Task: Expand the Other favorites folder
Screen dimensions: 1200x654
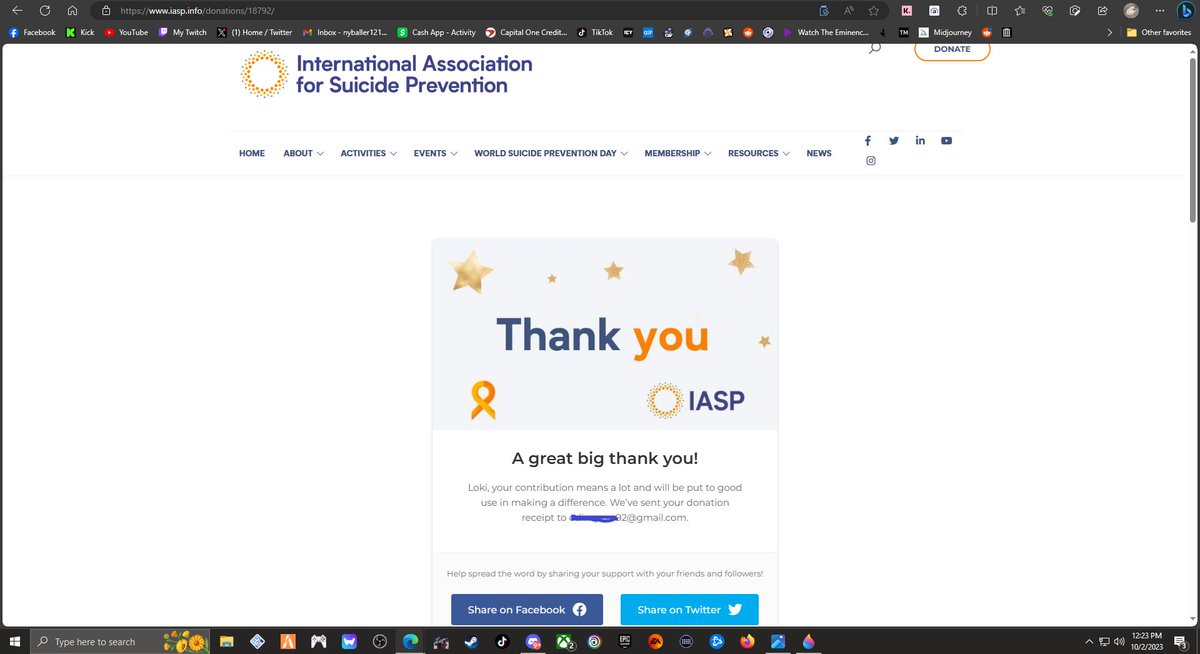Action: point(1157,32)
